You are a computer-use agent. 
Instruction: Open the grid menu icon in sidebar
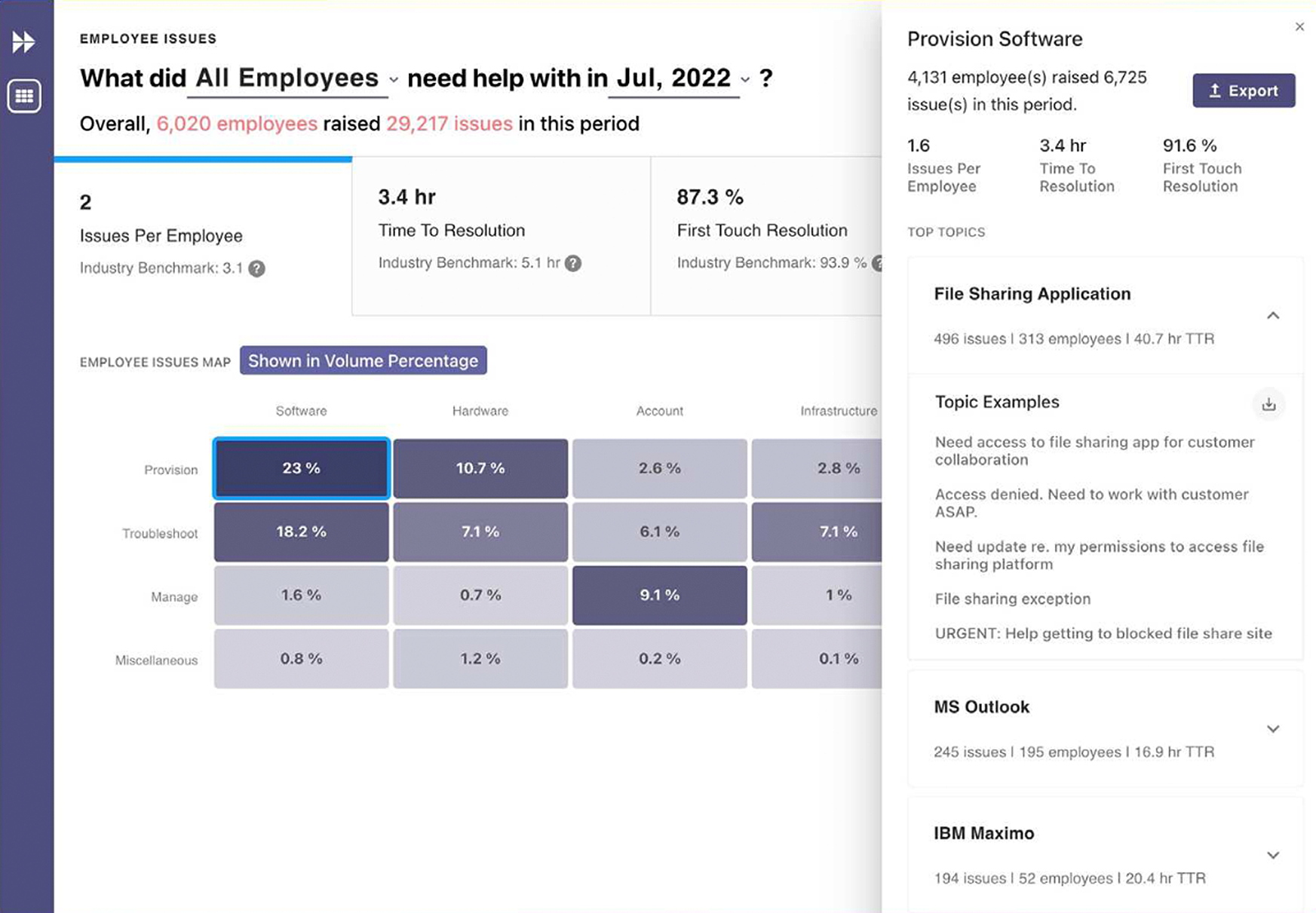(x=24, y=95)
